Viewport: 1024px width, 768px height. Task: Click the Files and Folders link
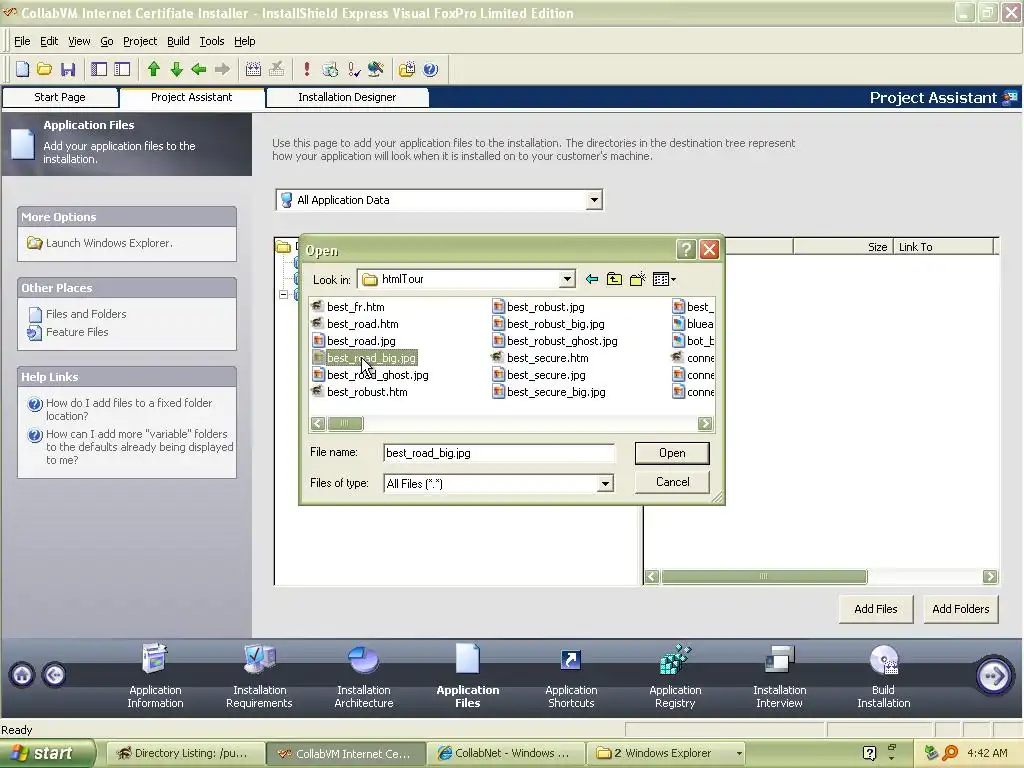click(x=86, y=314)
